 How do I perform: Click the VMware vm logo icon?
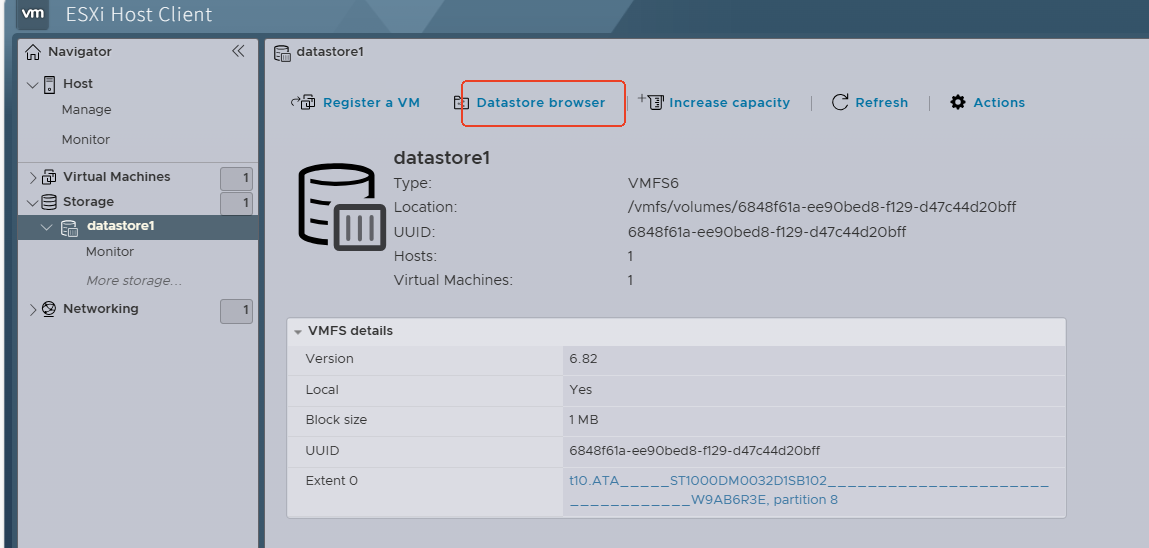coord(34,13)
